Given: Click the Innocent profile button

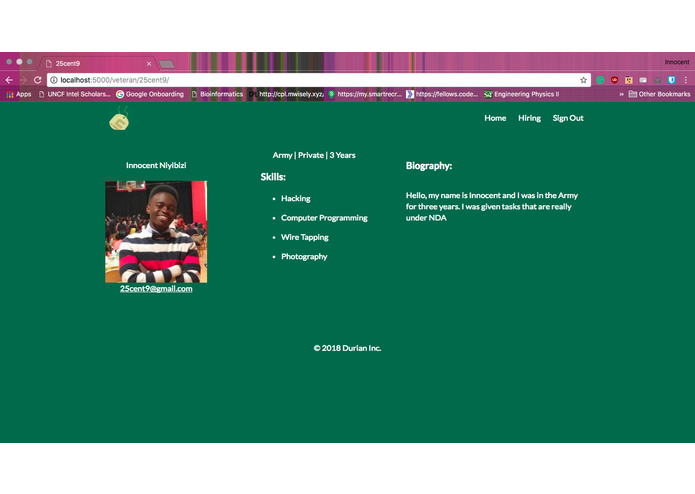Looking at the screenshot, I should [676, 62].
